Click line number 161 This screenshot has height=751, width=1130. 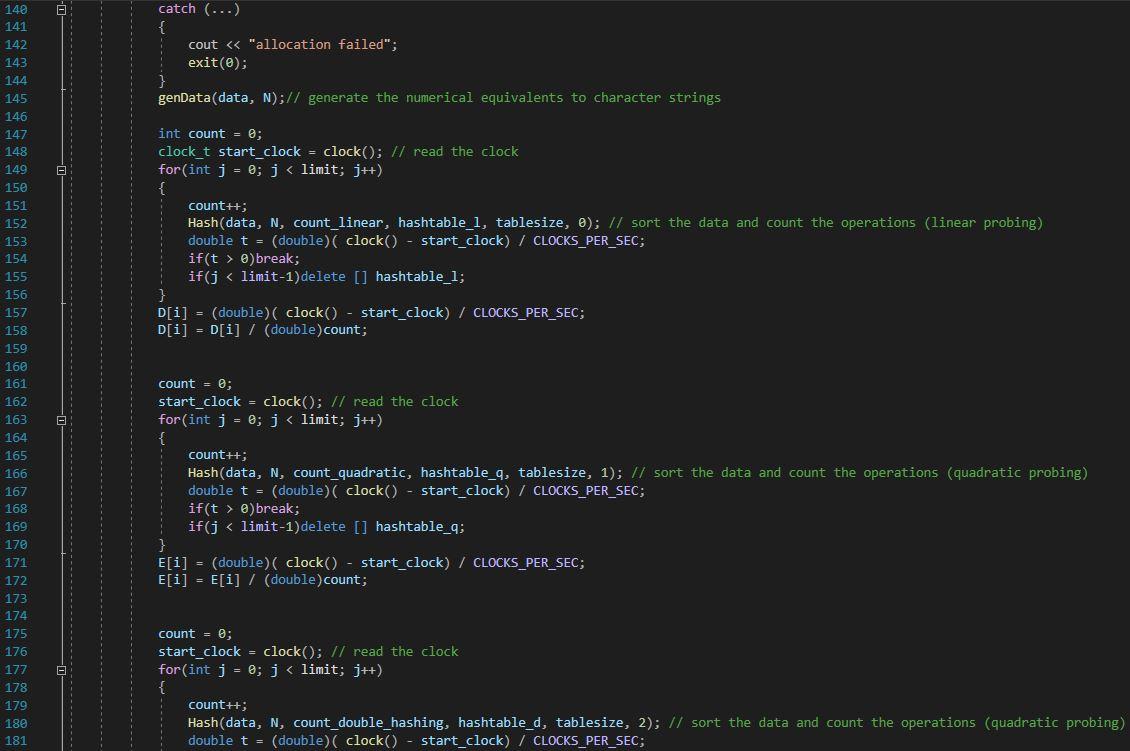point(15,383)
